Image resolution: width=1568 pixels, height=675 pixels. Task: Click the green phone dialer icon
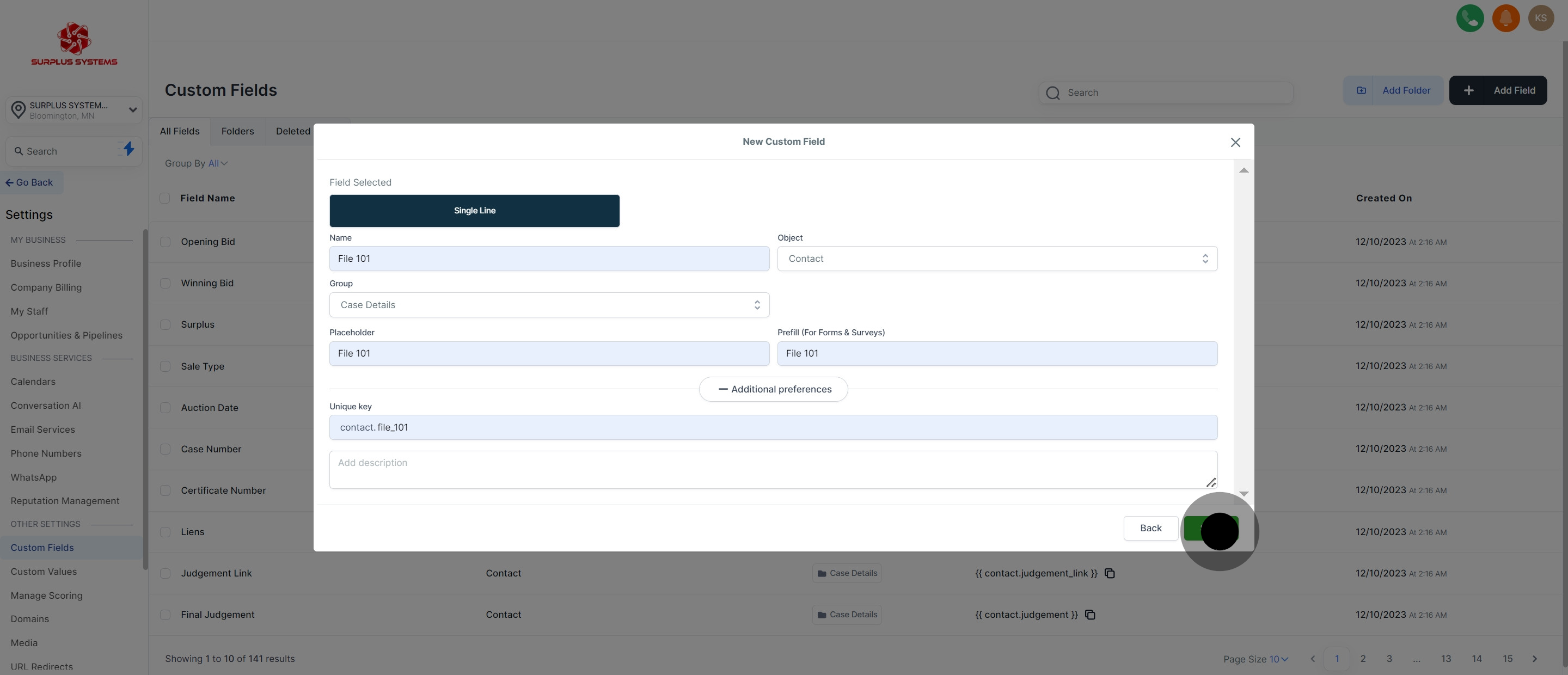(x=1469, y=19)
